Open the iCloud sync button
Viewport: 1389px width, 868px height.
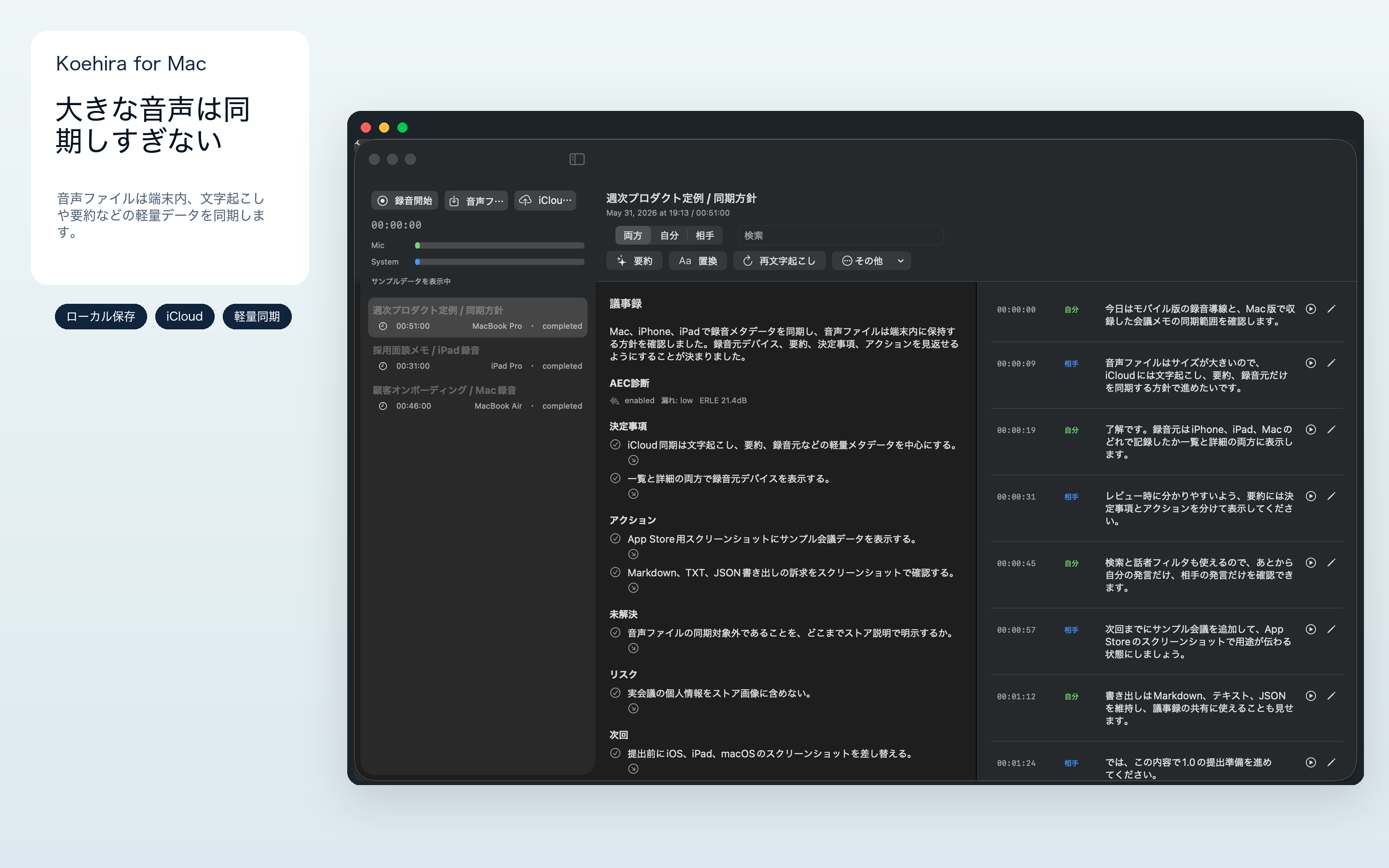click(x=545, y=200)
